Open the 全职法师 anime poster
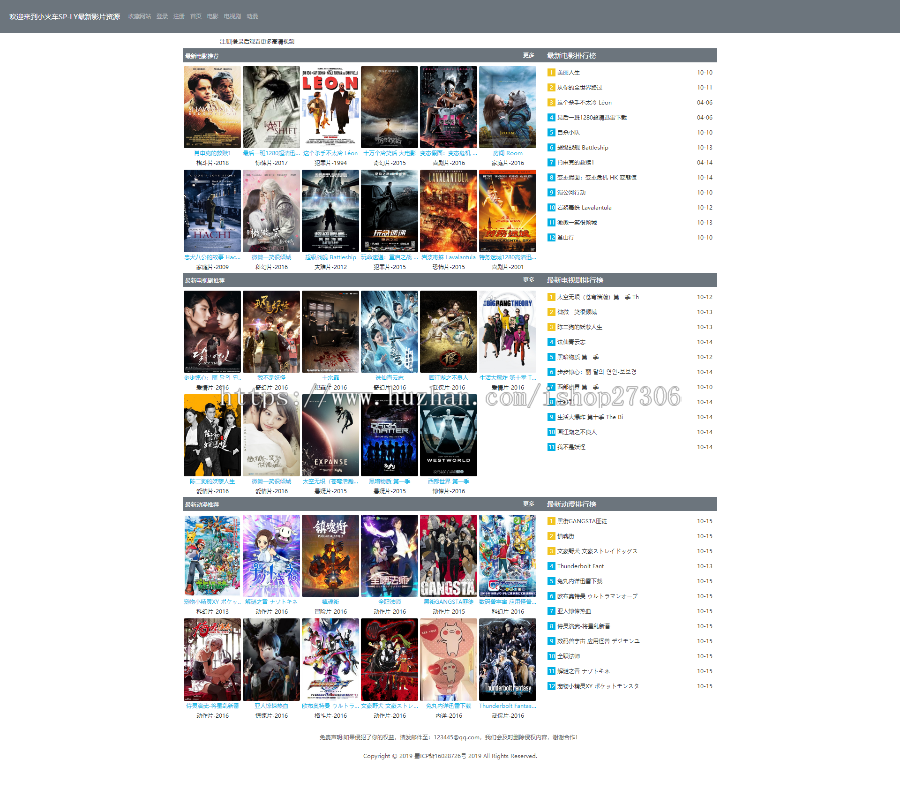This screenshot has width=900, height=789. (390, 556)
